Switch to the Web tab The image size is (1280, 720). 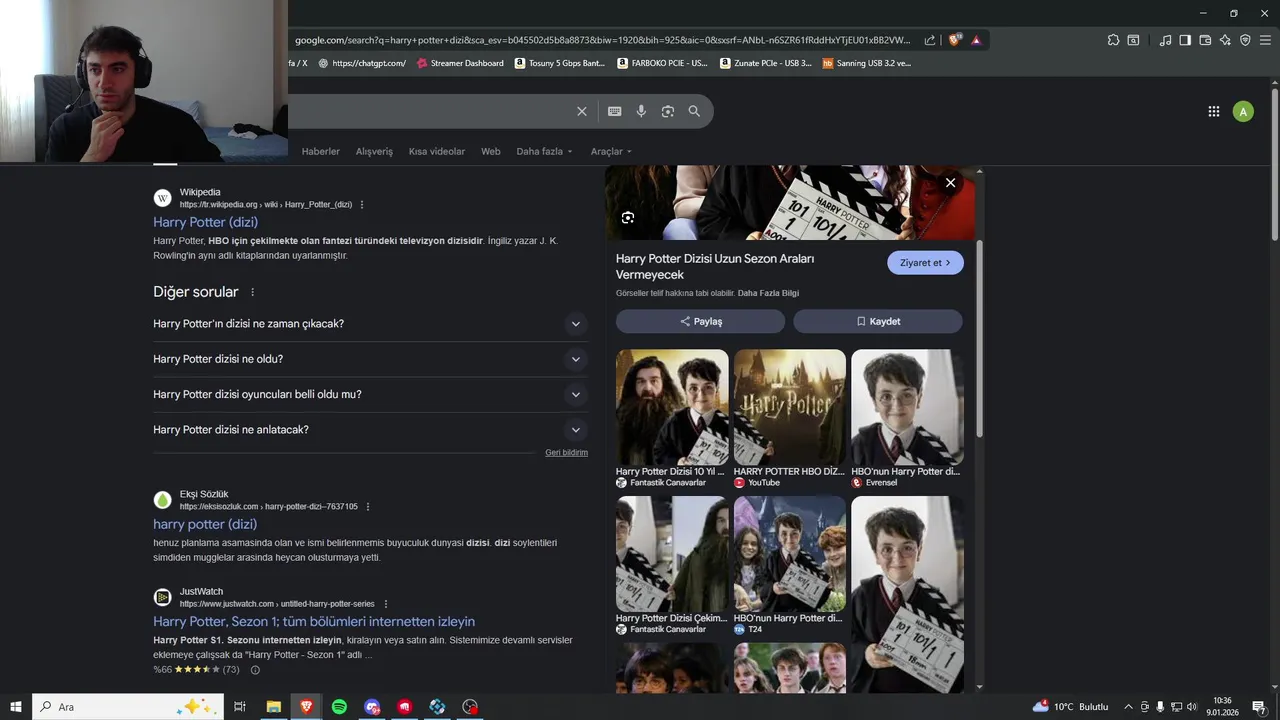490,152
